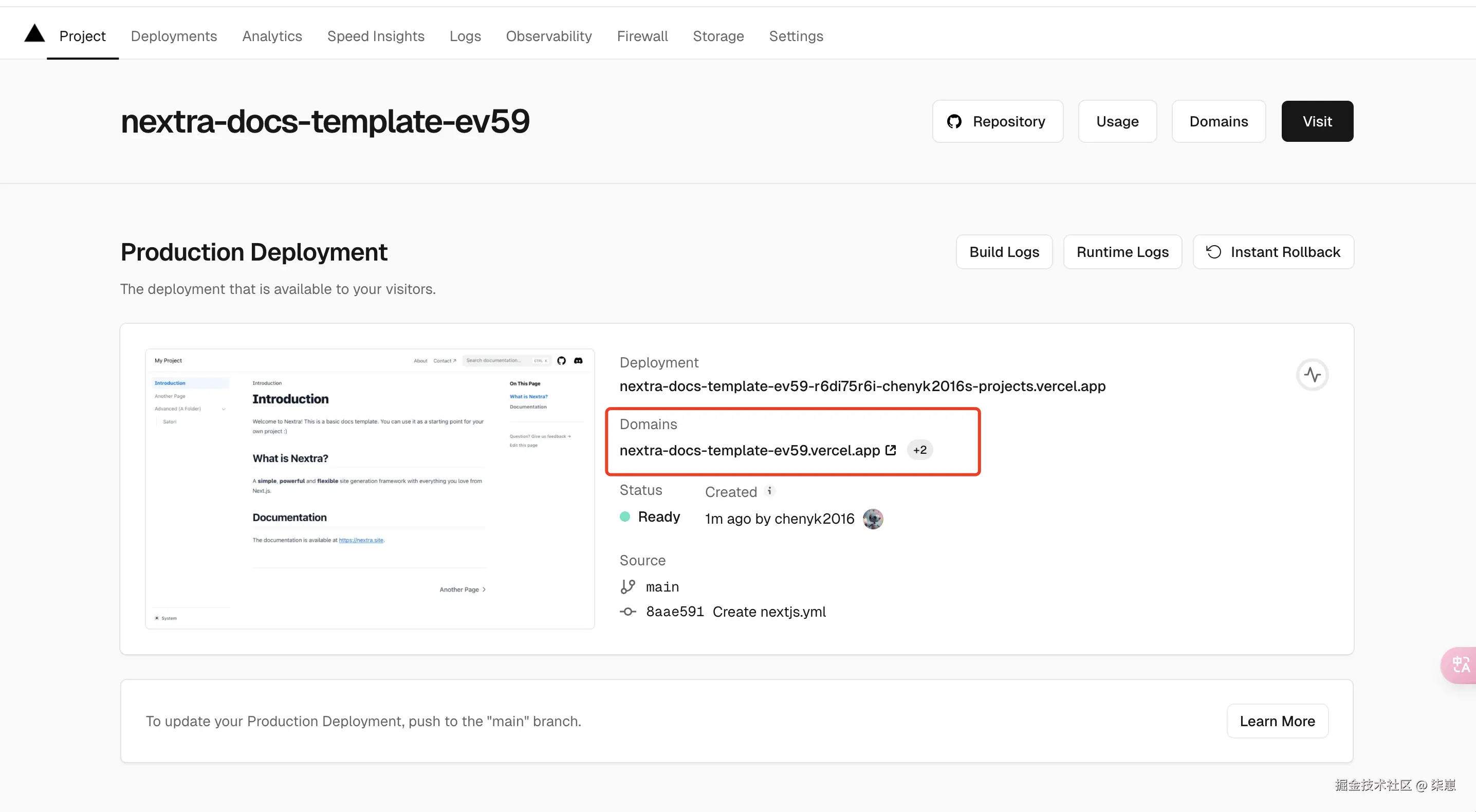Open nextra-docs-template-ev59.vercel.app domain link

[x=749, y=450]
